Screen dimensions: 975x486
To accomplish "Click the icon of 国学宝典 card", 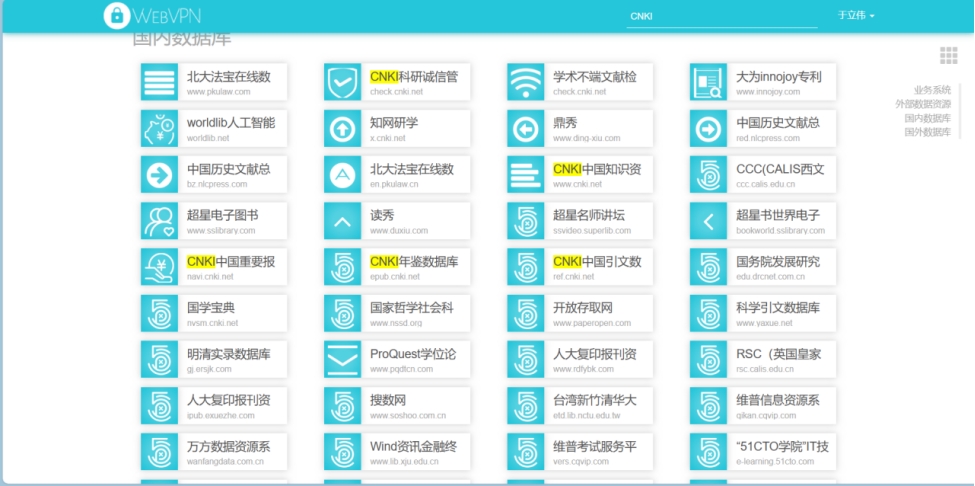I will point(159,313).
